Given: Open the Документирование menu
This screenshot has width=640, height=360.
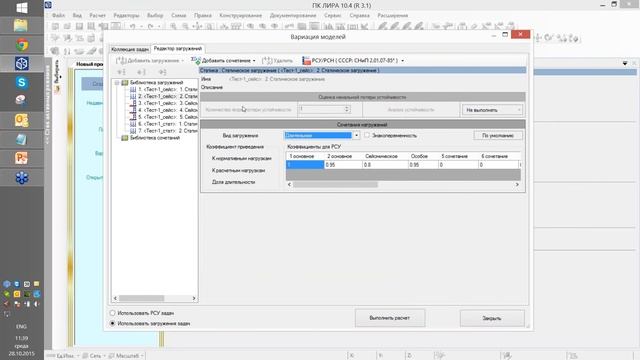Looking at the screenshot, I should 293,15.
